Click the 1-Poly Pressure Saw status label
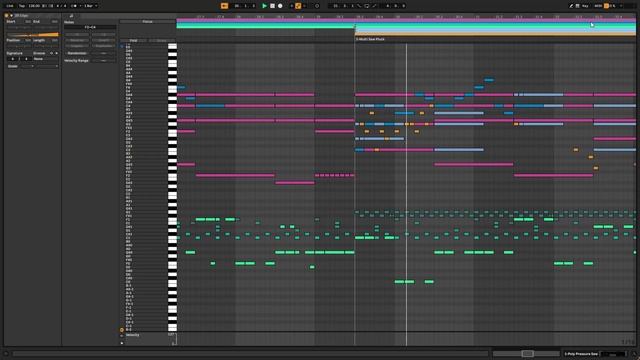Screen dimensions: 640x360 point(581,354)
